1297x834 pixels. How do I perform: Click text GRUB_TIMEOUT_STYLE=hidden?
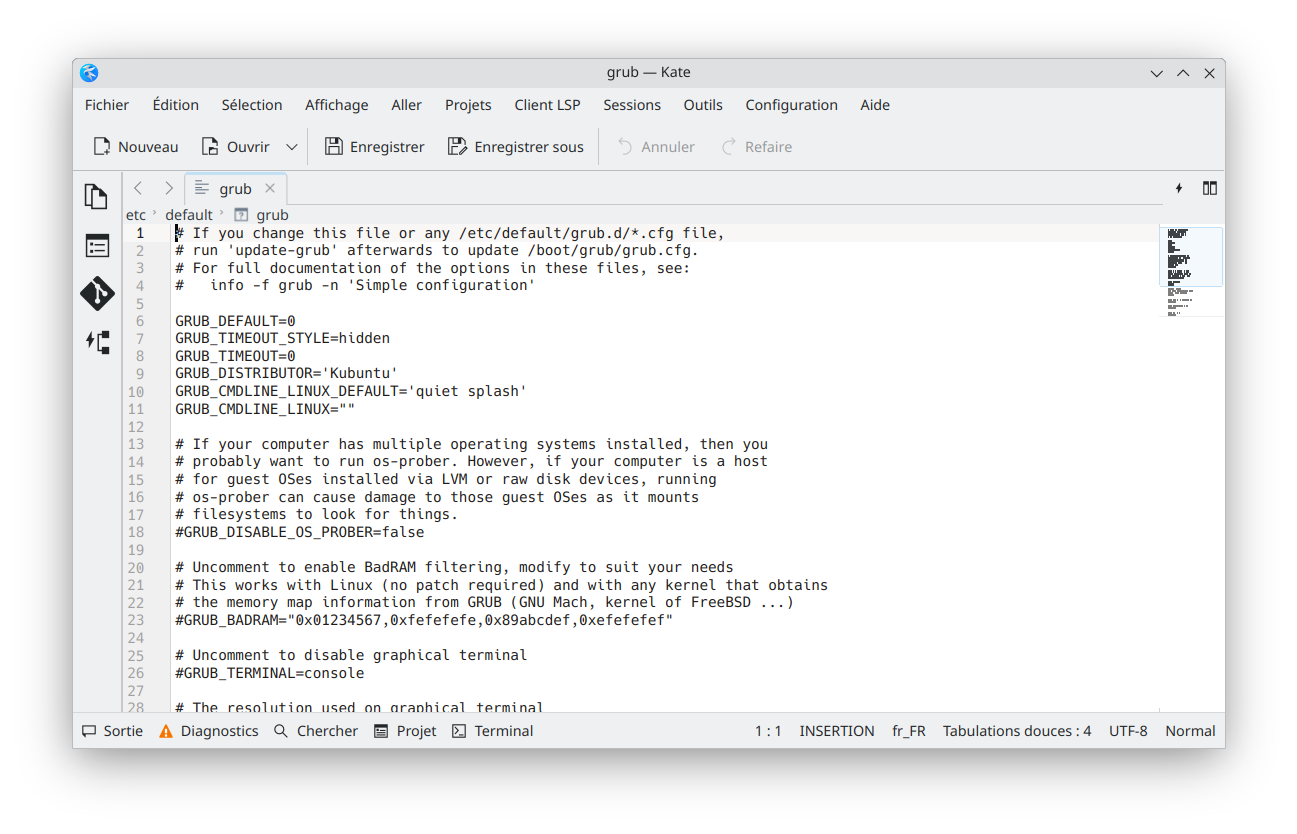(x=282, y=338)
